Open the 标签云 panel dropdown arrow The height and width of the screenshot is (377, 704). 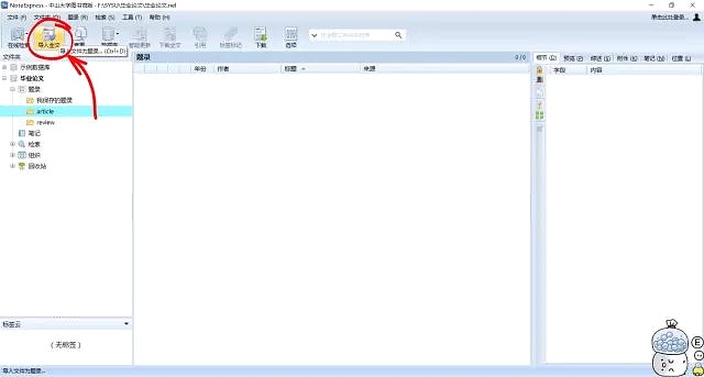pos(126,324)
